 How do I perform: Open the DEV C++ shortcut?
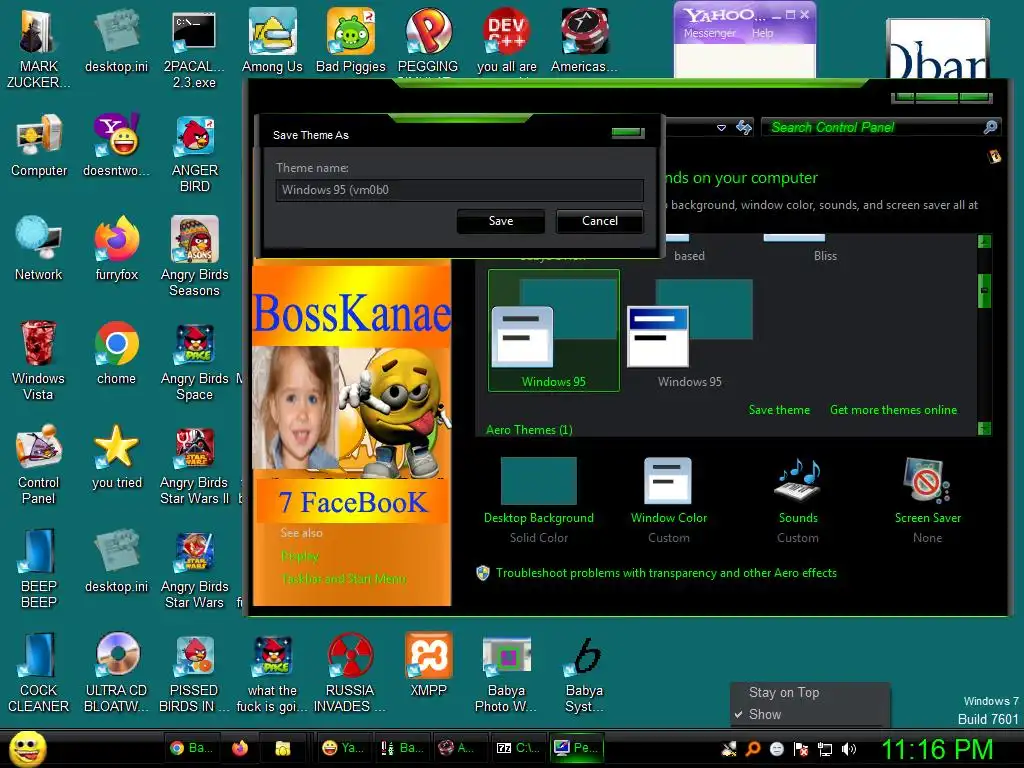click(507, 40)
